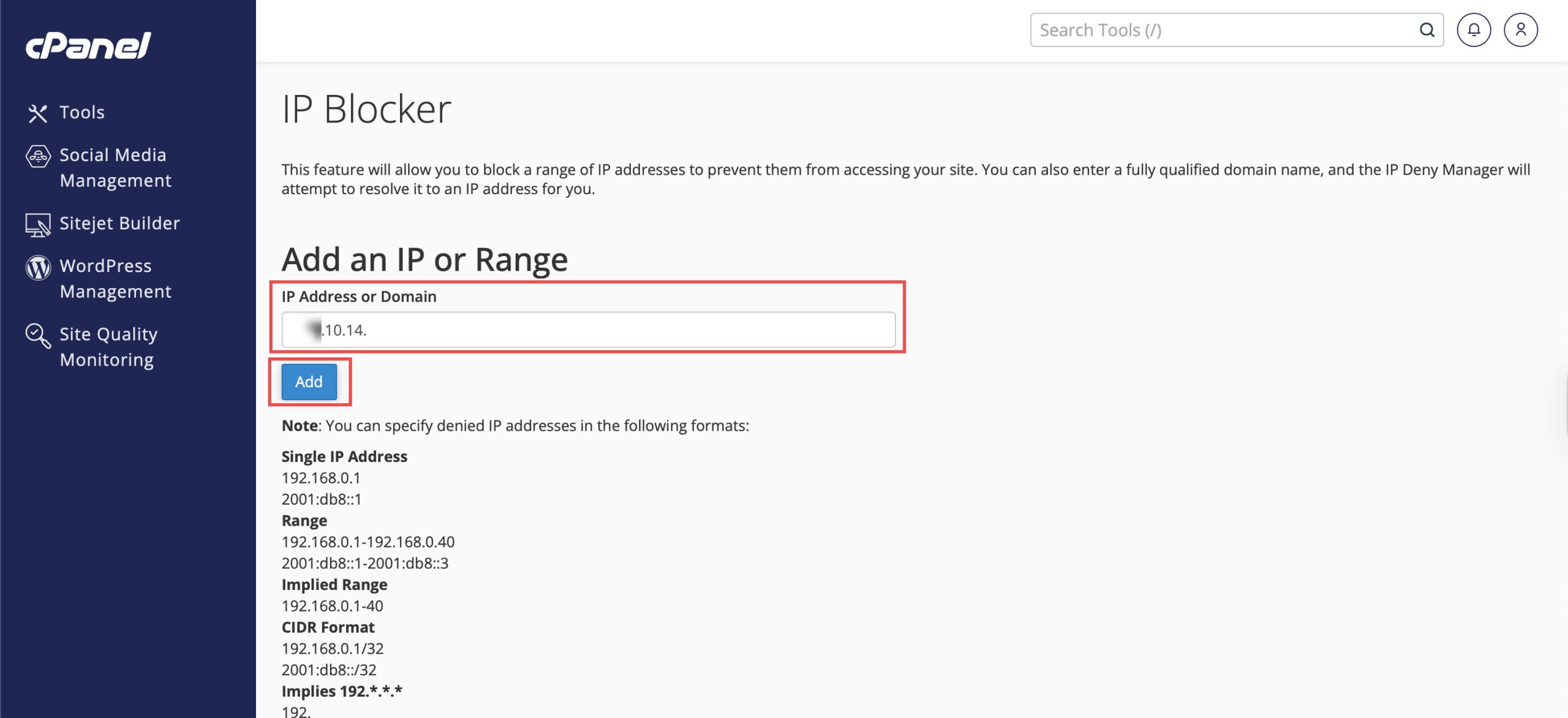The height and width of the screenshot is (718, 1568).
Task: Open Sitejet Builder from the sidebar
Action: [x=120, y=224]
